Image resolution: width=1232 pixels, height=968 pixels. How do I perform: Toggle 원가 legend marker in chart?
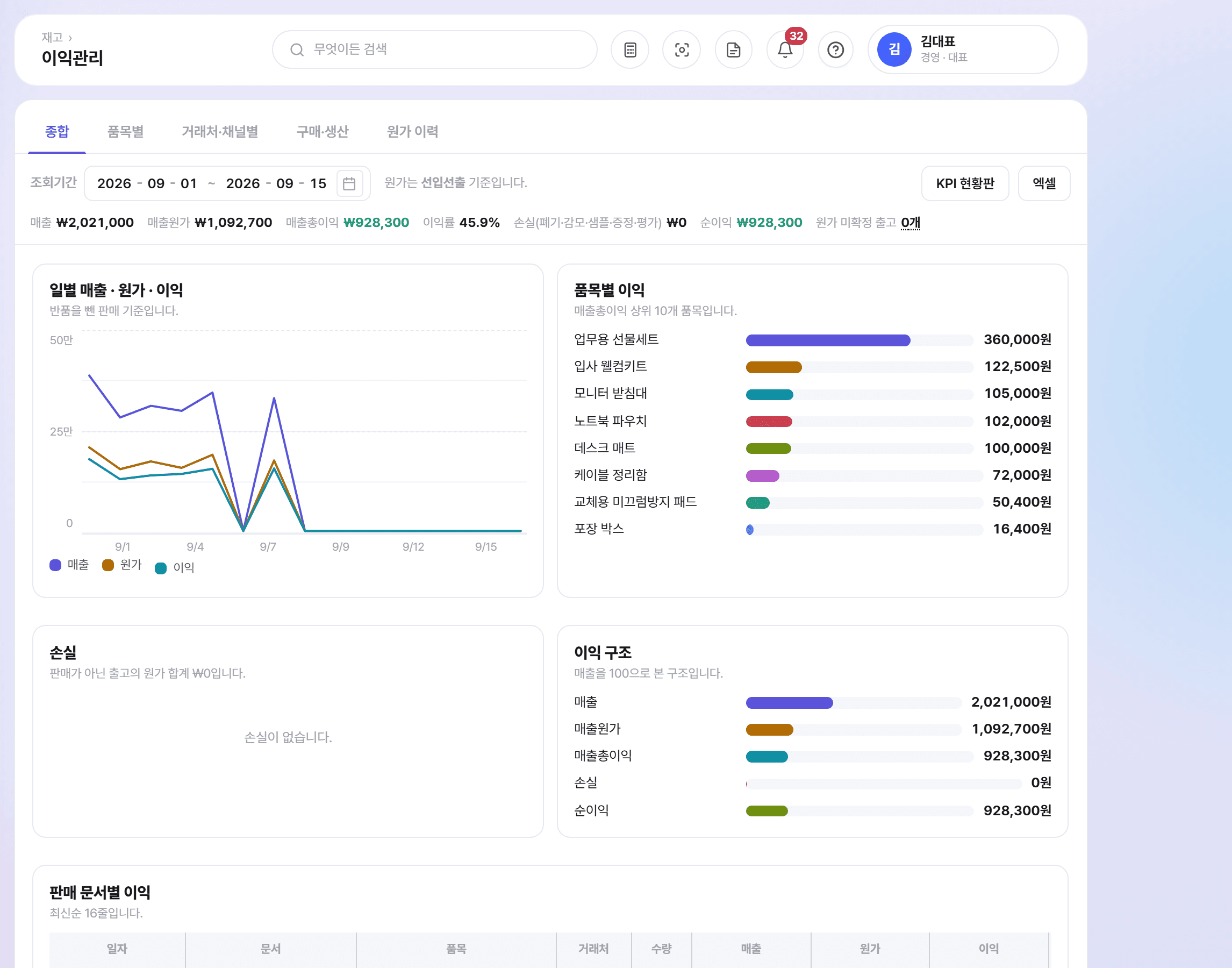point(108,565)
